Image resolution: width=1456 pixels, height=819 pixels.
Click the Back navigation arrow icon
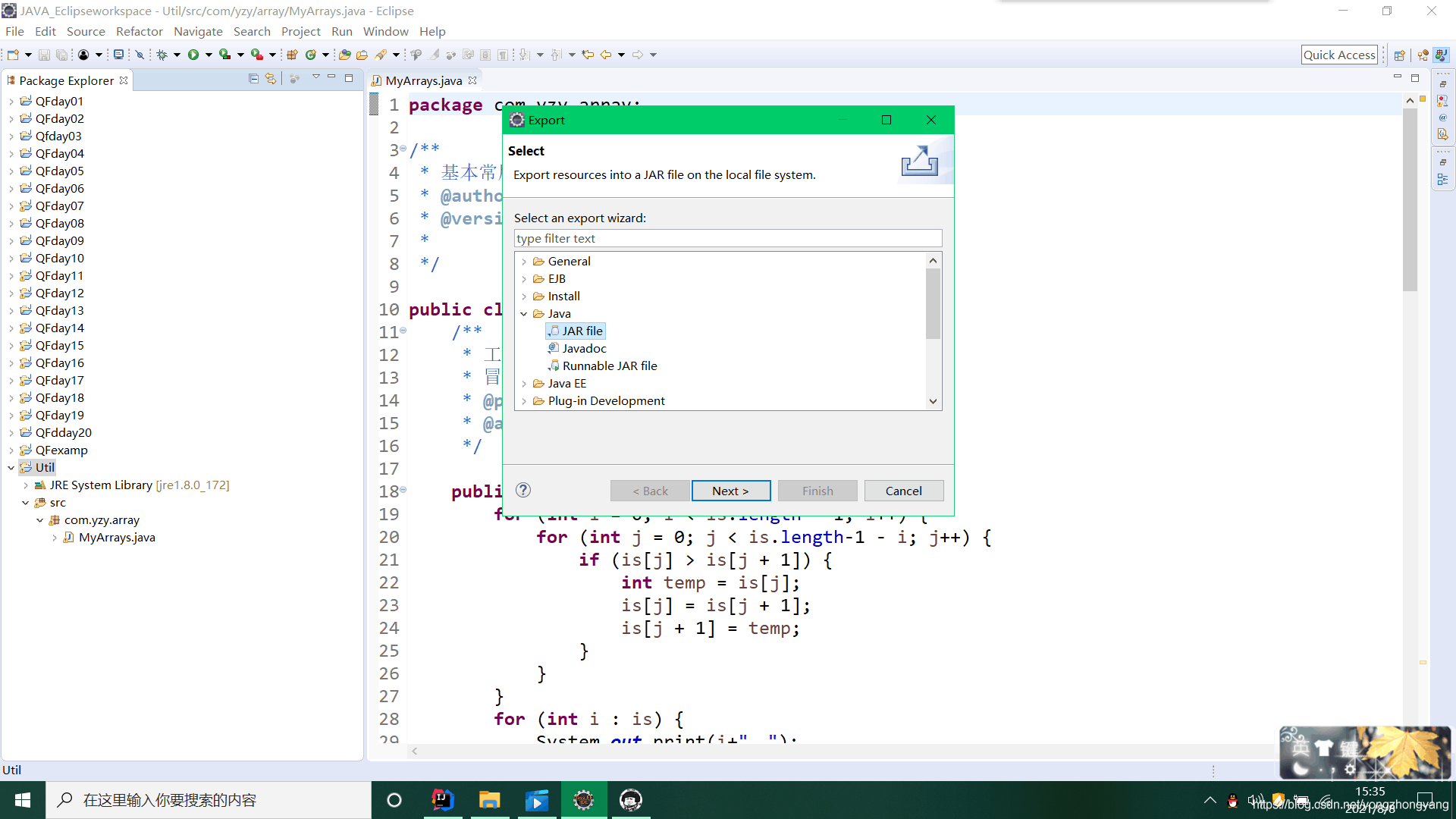coord(606,55)
